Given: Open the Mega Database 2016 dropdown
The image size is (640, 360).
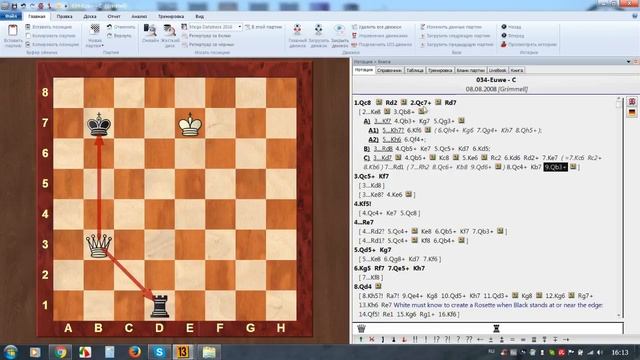Looking at the screenshot, I should coord(240,27).
